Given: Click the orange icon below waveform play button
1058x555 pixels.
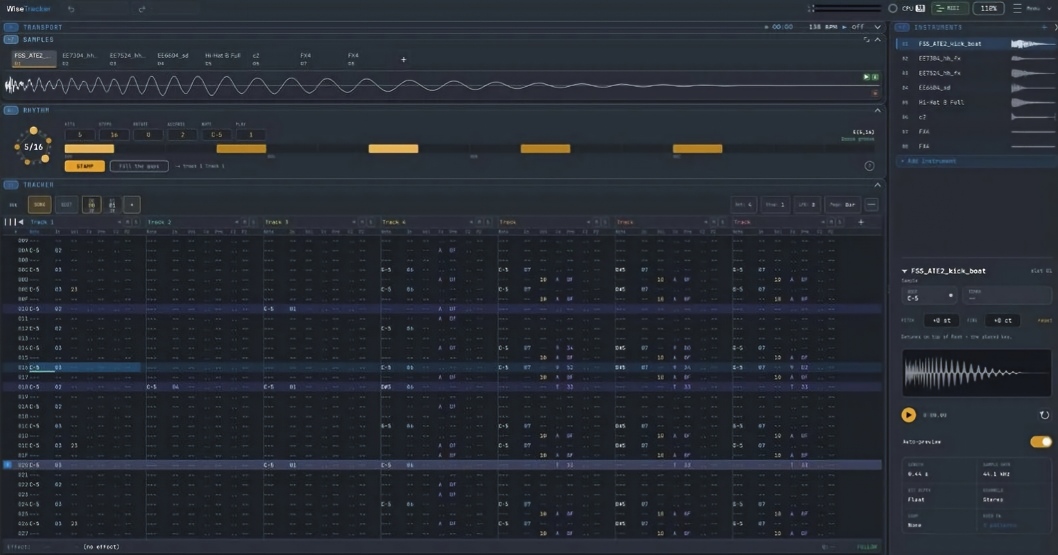Looking at the screenshot, I should 875,94.
